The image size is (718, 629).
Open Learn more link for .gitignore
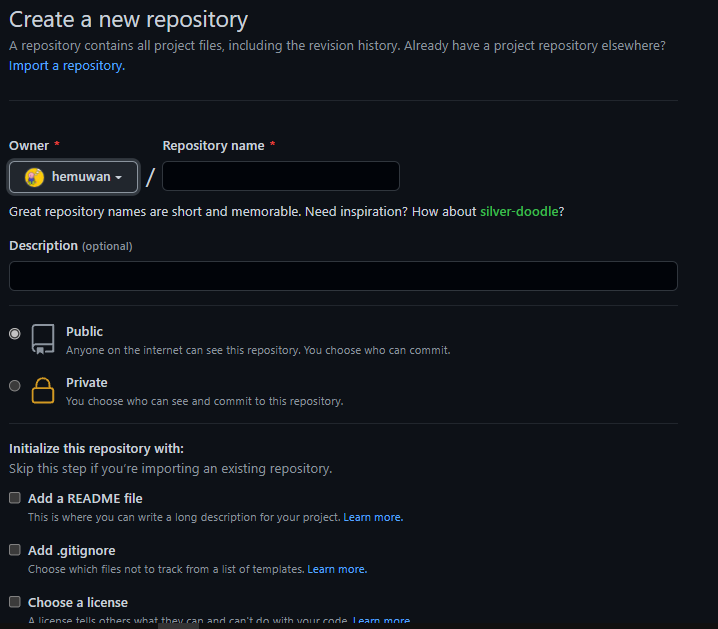point(337,569)
